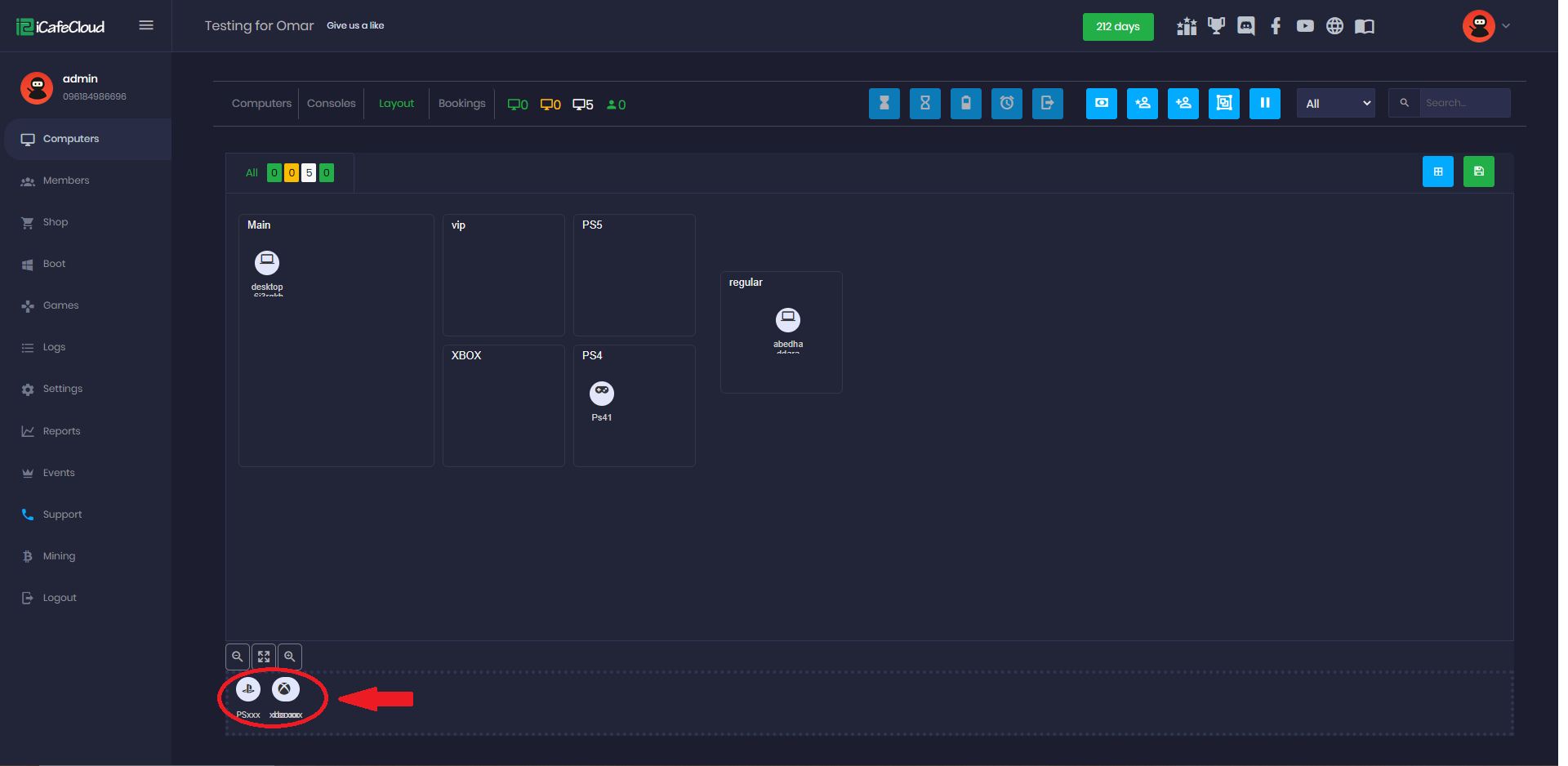Open the All filter dropdown
The height and width of the screenshot is (766, 1568).
[1335, 104]
